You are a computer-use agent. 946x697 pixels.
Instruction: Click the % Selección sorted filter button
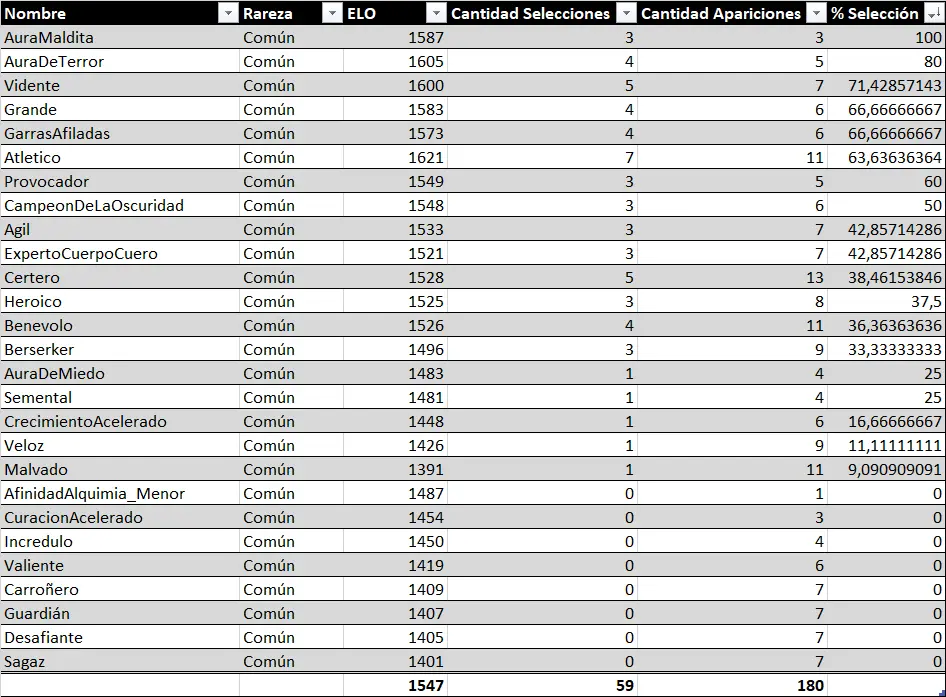pyautogui.click(x=934, y=13)
